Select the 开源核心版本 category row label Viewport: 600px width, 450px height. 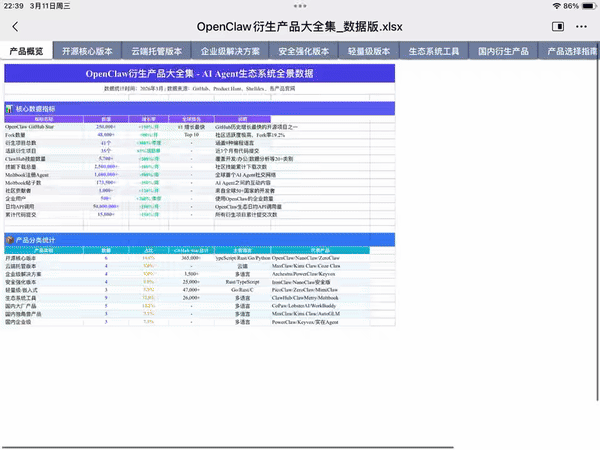(44, 258)
